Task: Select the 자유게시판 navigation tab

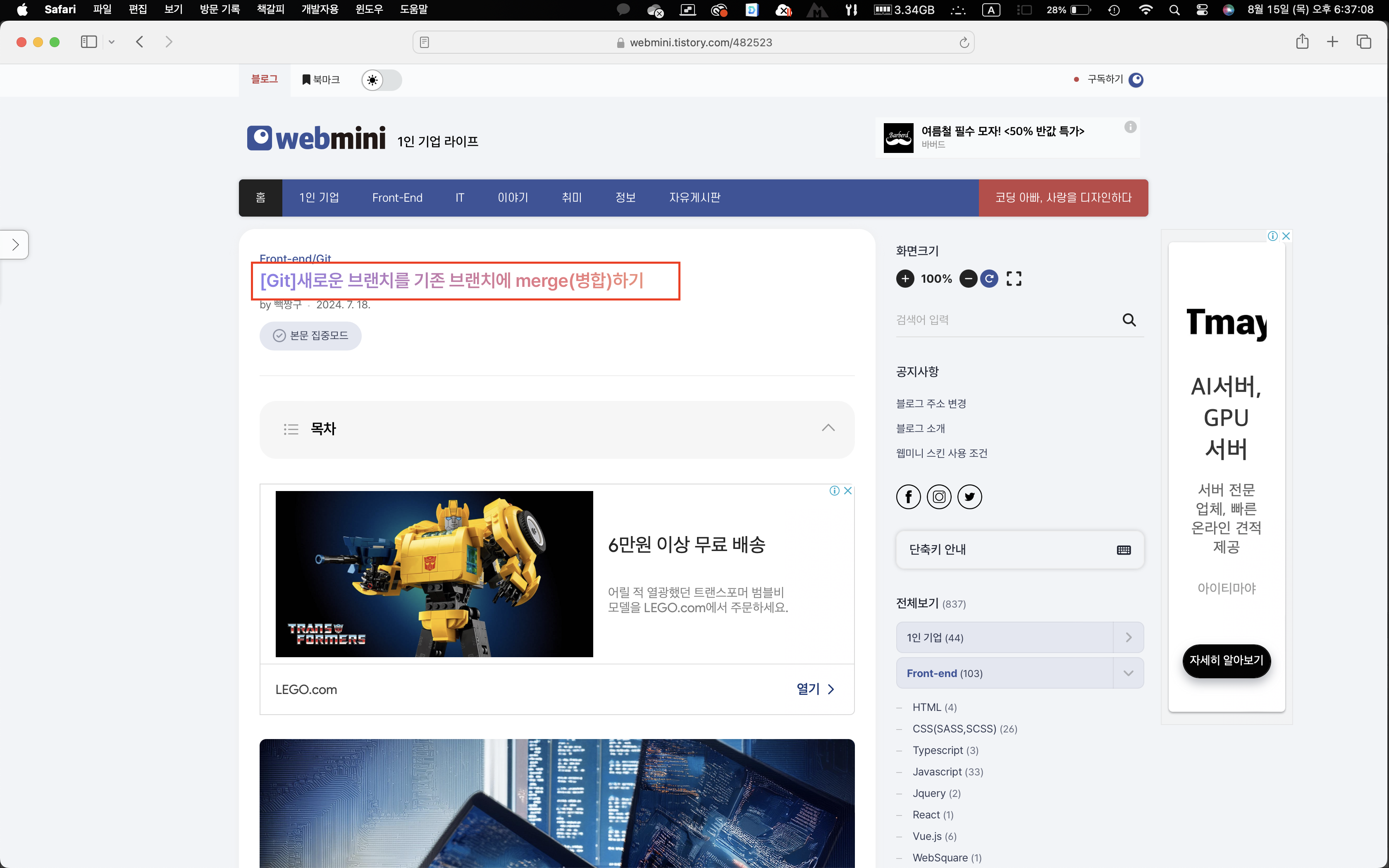Action: [x=694, y=198]
